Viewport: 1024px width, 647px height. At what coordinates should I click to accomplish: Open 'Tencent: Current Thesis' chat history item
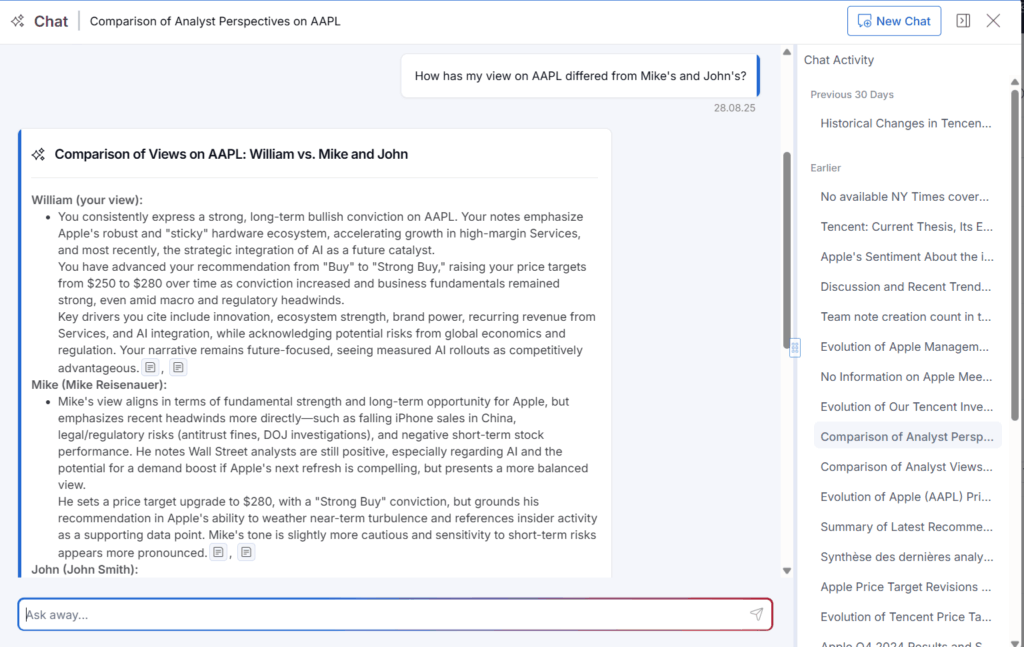tap(905, 227)
